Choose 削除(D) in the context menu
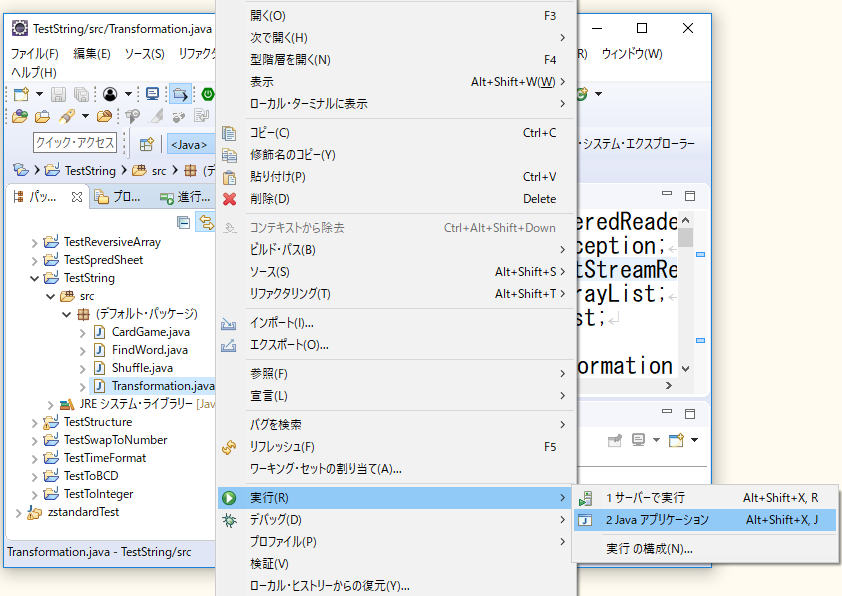Screen dimensions: 842x596 [x=396, y=199]
